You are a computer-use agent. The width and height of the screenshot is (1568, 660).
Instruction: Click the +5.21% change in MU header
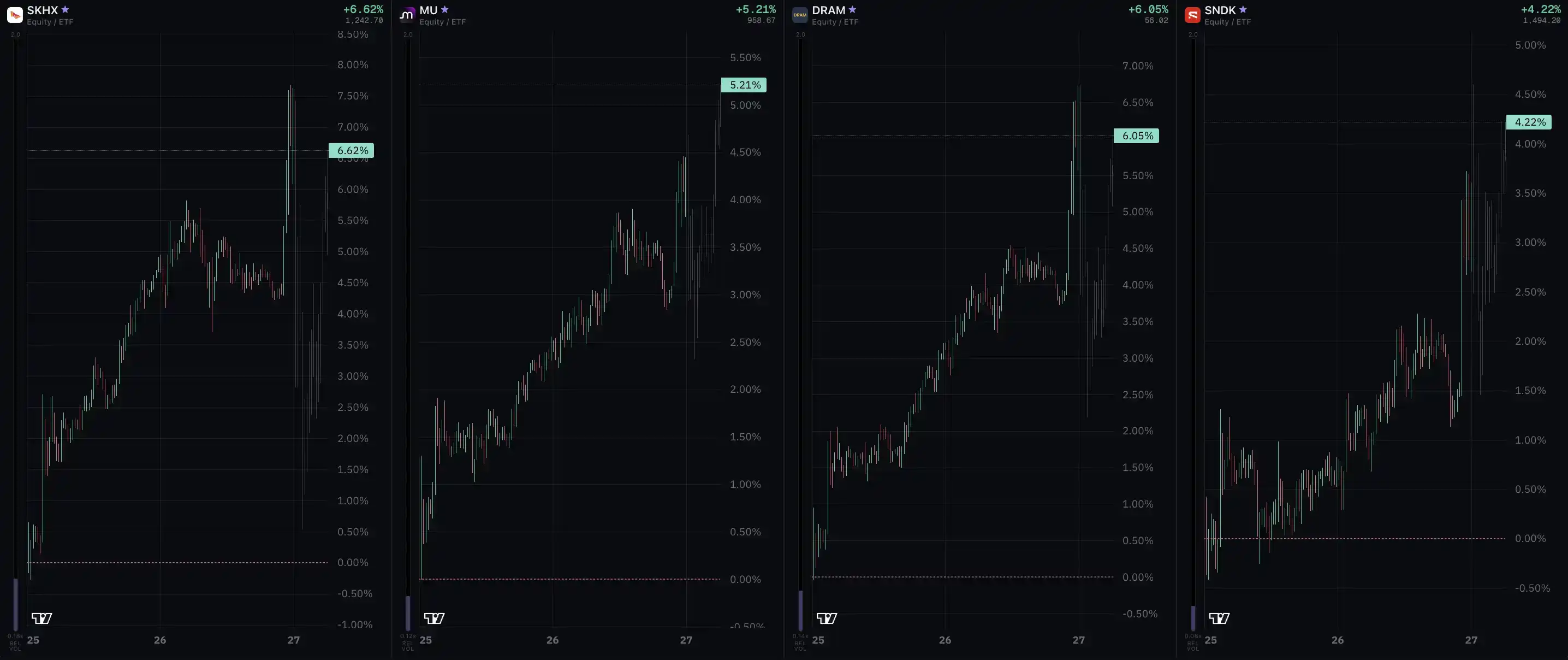pyautogui.click(x=756, y=9)
